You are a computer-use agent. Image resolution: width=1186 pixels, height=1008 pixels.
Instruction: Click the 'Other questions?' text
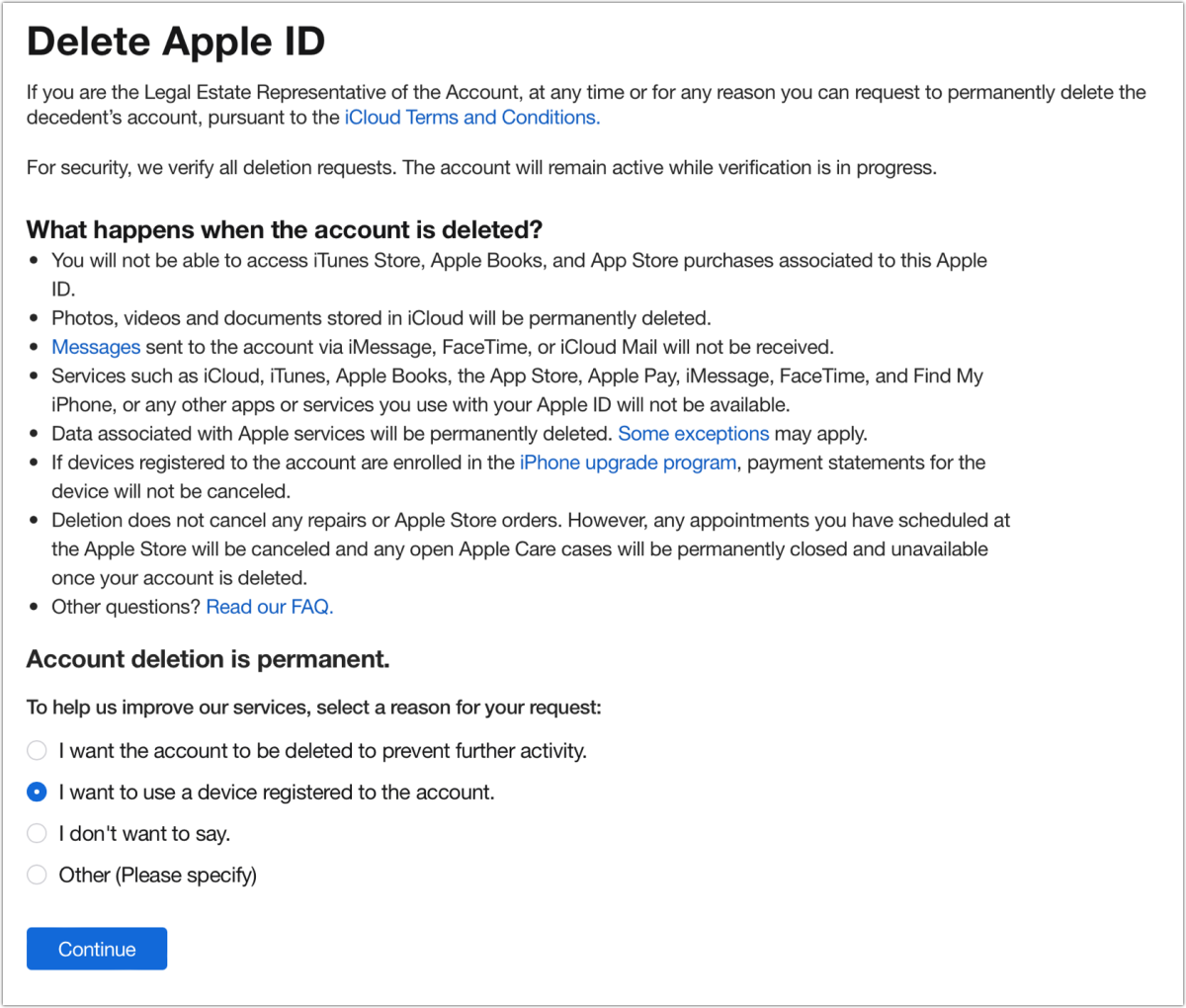pyautogui.click(x=127, y=607)
